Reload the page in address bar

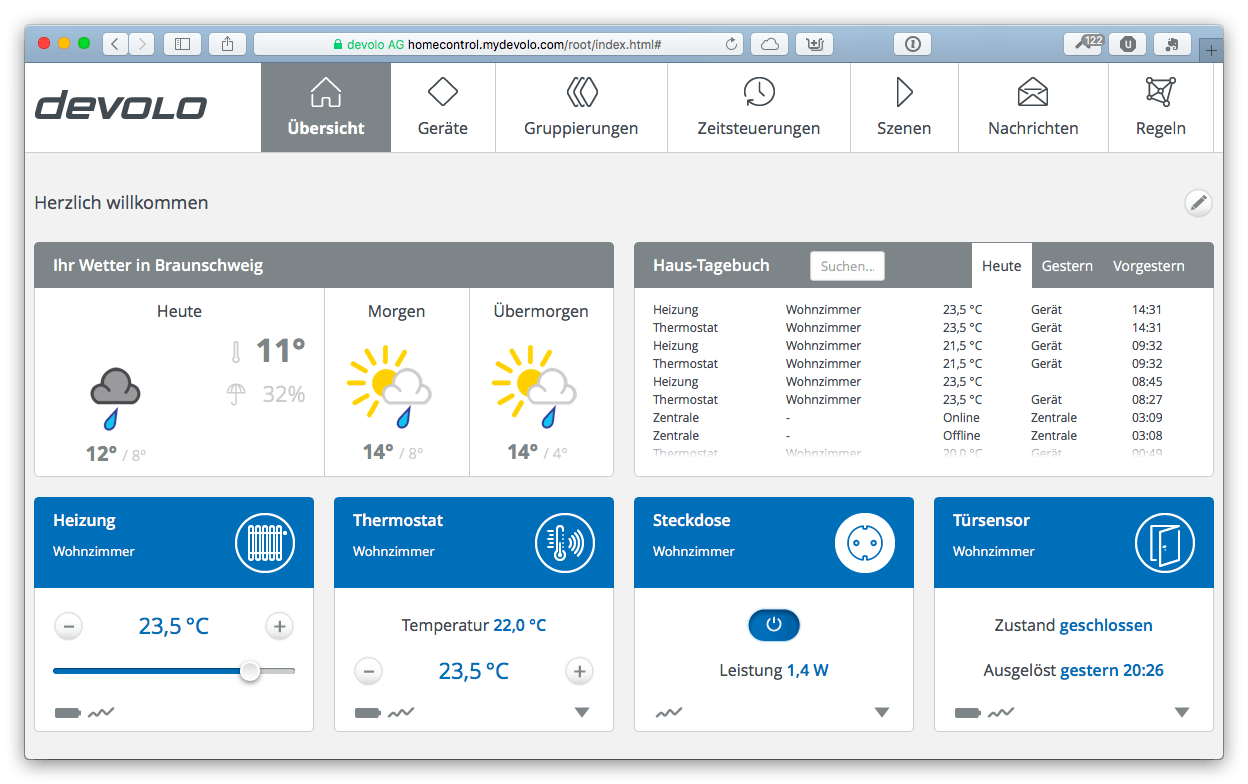click(x=731, y=44)
